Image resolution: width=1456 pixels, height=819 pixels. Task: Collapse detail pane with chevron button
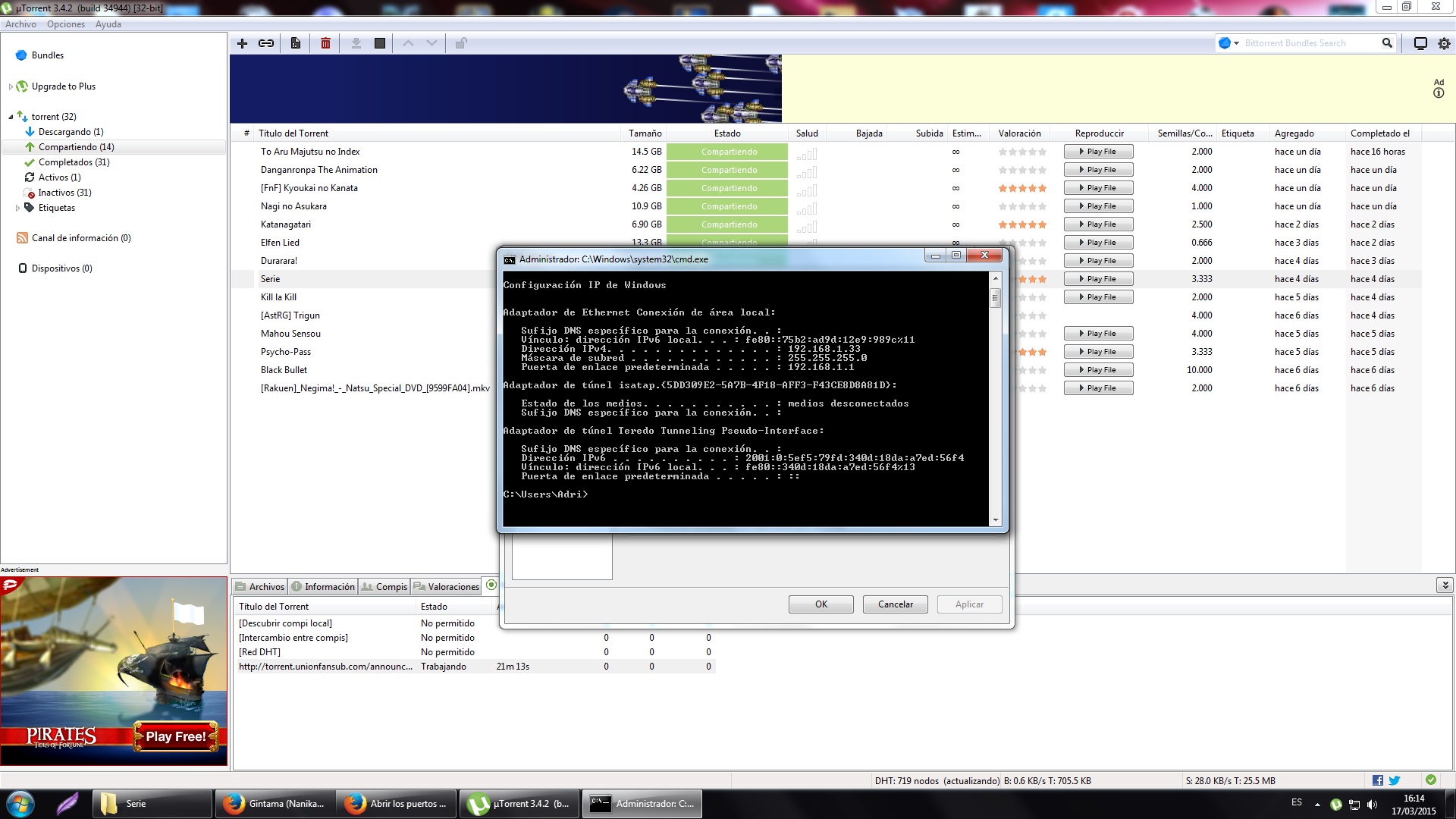pos(1445,585)
